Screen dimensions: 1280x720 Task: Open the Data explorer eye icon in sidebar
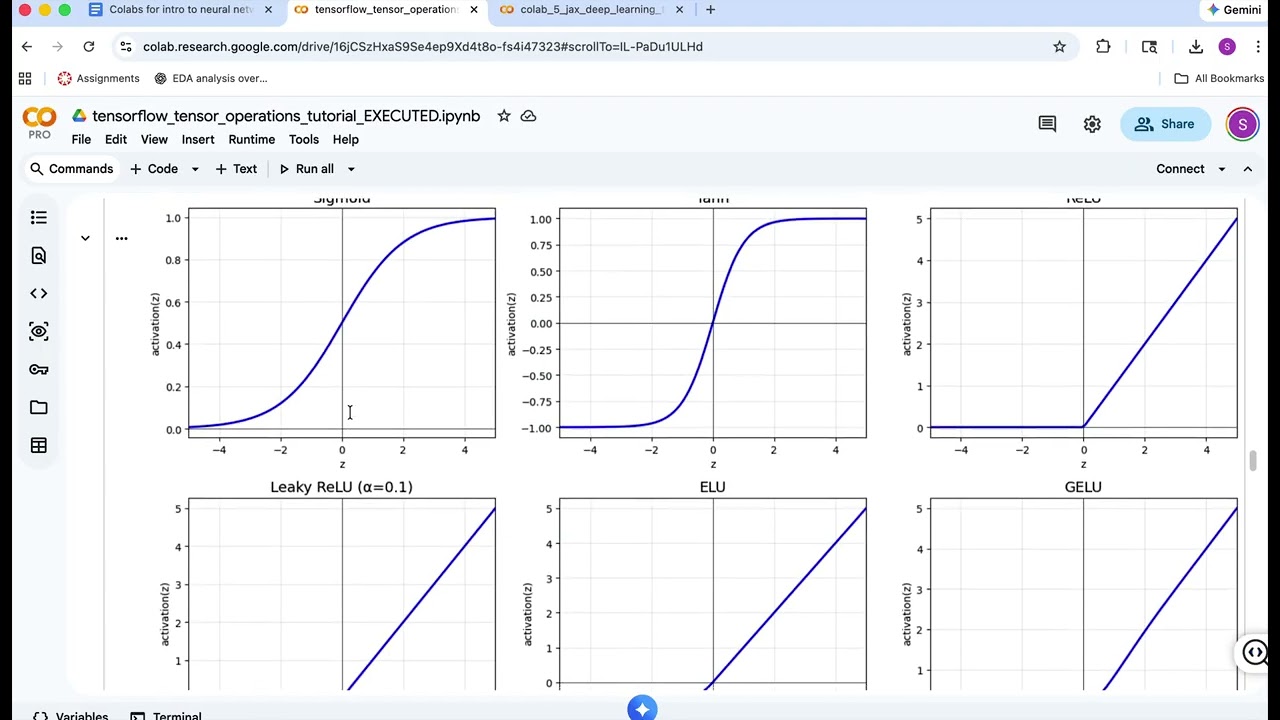point(39,331)
